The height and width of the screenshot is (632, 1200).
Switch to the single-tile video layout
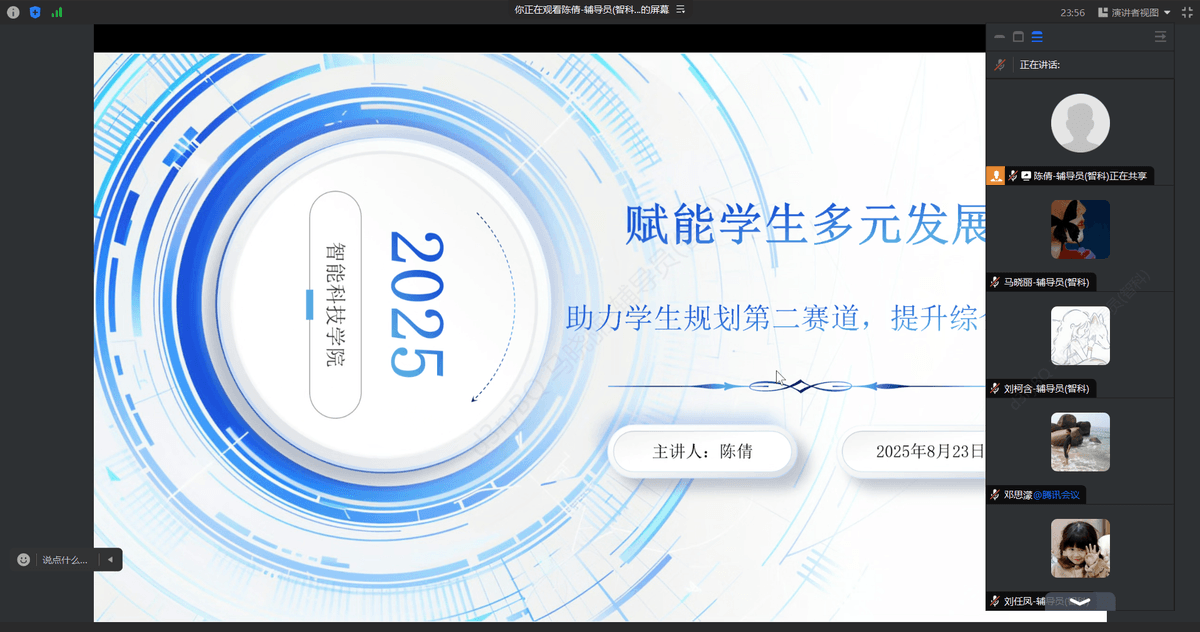pos(1018,37)
